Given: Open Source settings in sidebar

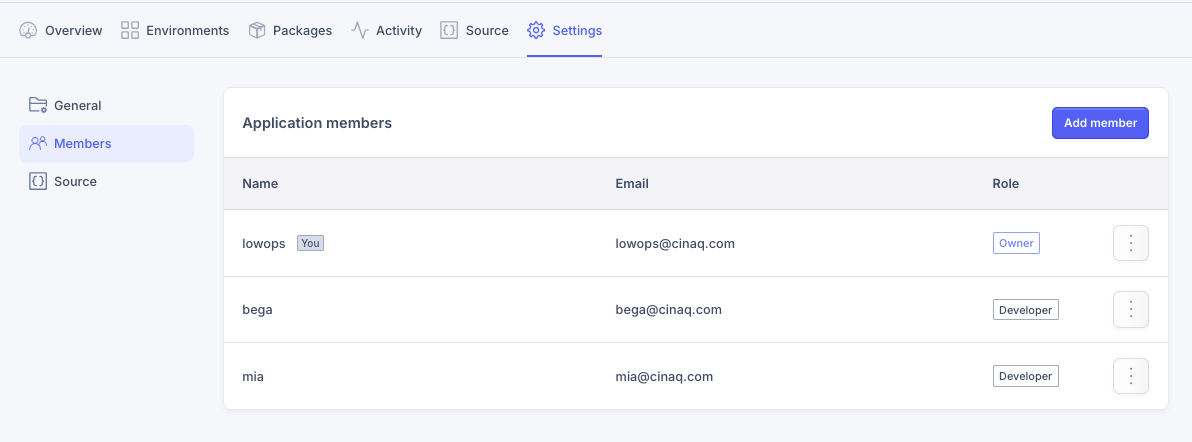Looking at the screenshot, I should 106,181.
